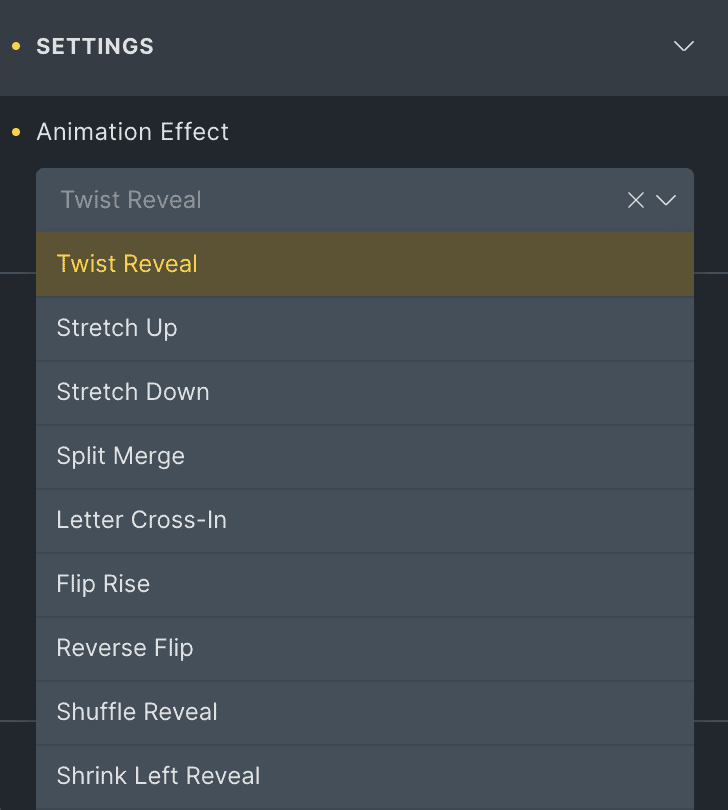Pick the Reverse Flip animation
The image size is (728, 810).
[x=125, y=648]
